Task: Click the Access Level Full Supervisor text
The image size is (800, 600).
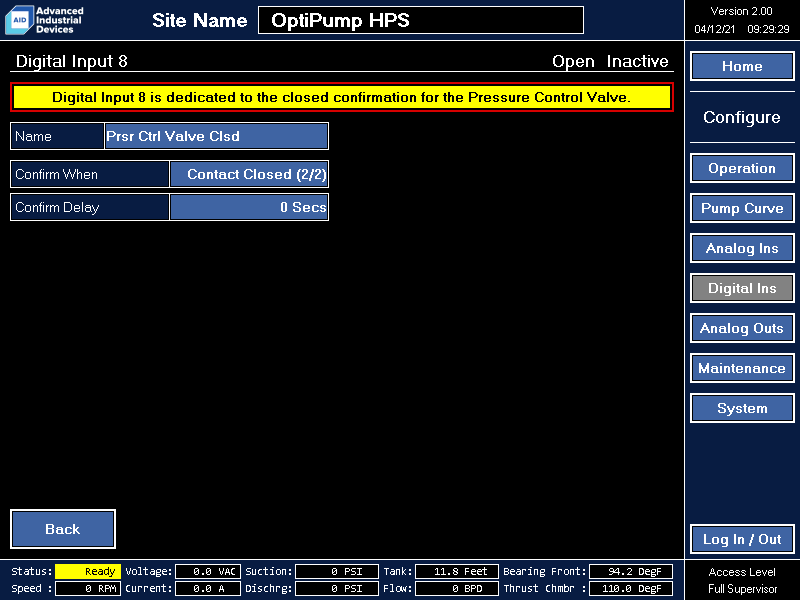Action: pyautogui.click(x=742, y=580)
